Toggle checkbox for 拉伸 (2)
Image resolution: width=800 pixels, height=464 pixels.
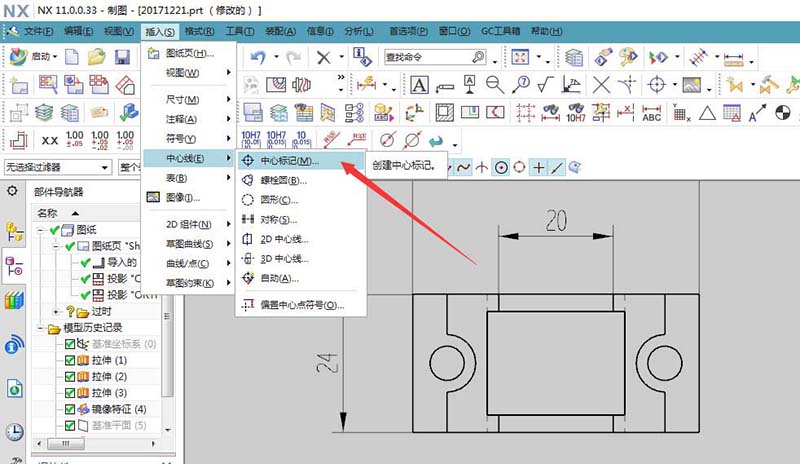pyautogui.click(x=70, y=377)
